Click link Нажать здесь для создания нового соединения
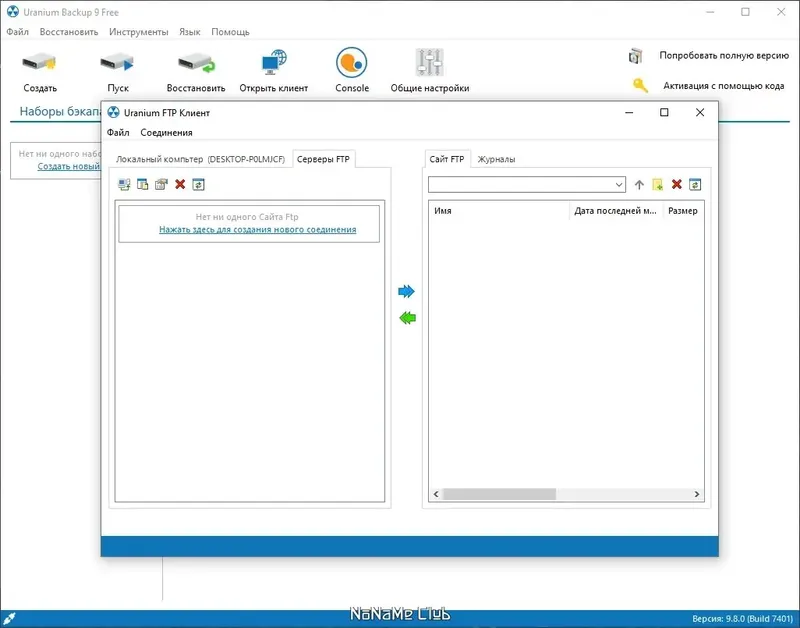 [x=258, y=230]
